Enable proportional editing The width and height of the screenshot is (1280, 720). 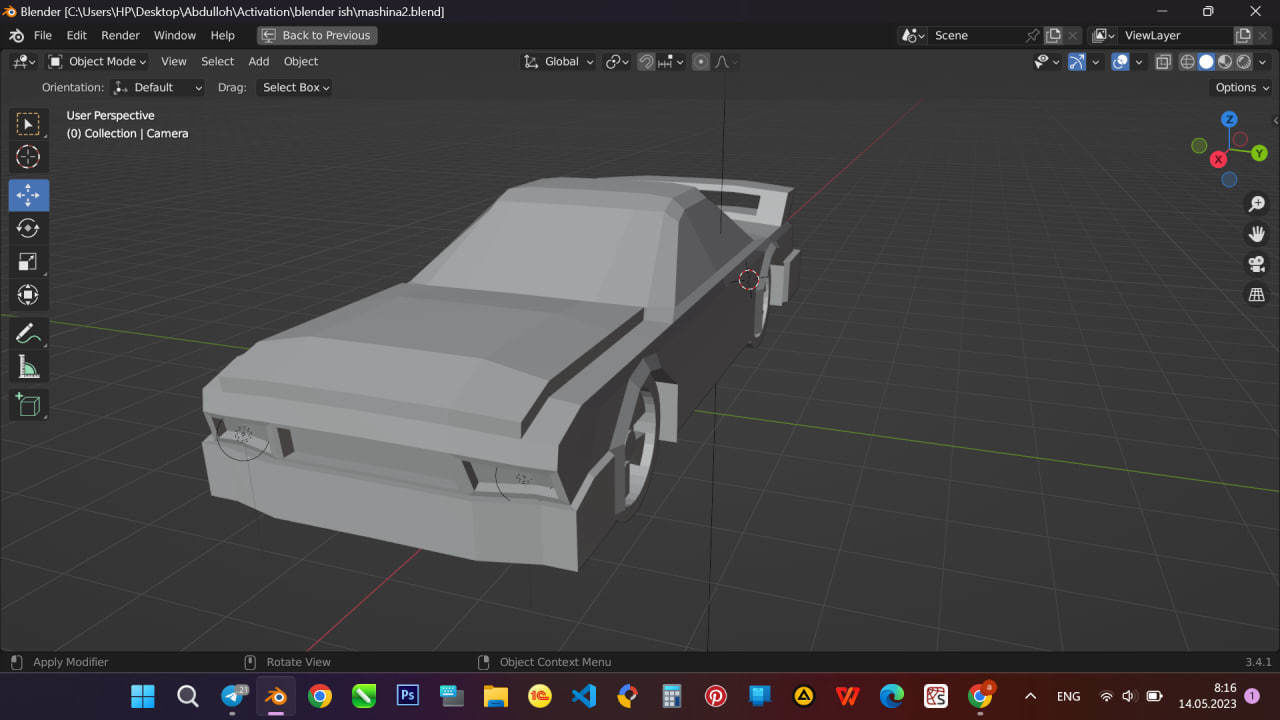tap(700, 61)
